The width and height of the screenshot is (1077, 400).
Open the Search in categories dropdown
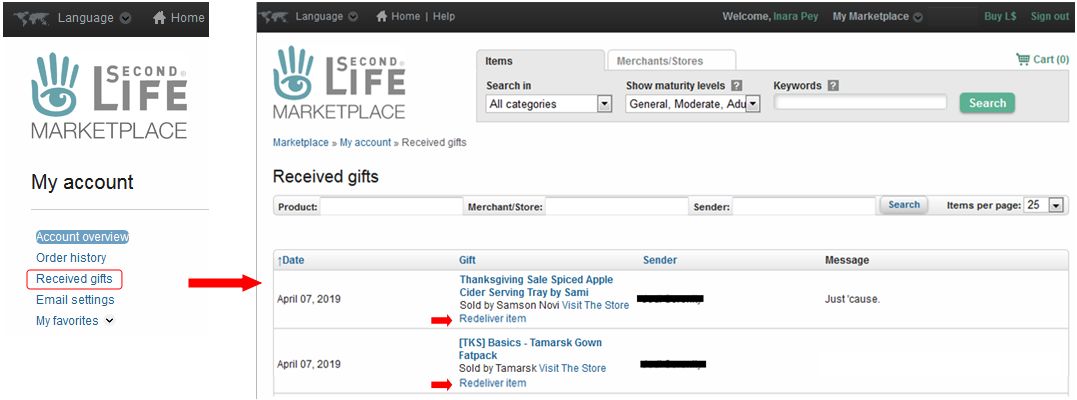(604, 104)
